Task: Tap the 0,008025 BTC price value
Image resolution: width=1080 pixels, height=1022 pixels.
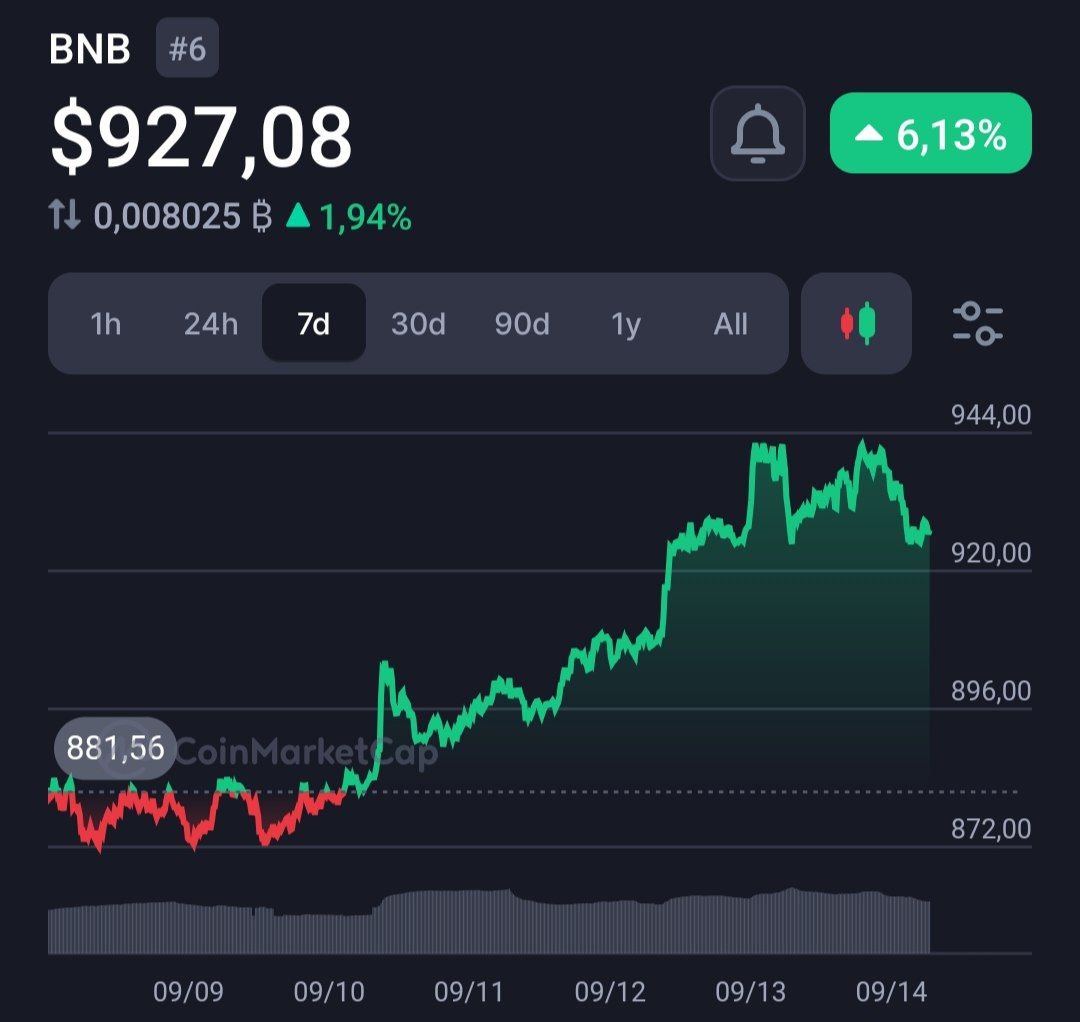Action: 167,216
